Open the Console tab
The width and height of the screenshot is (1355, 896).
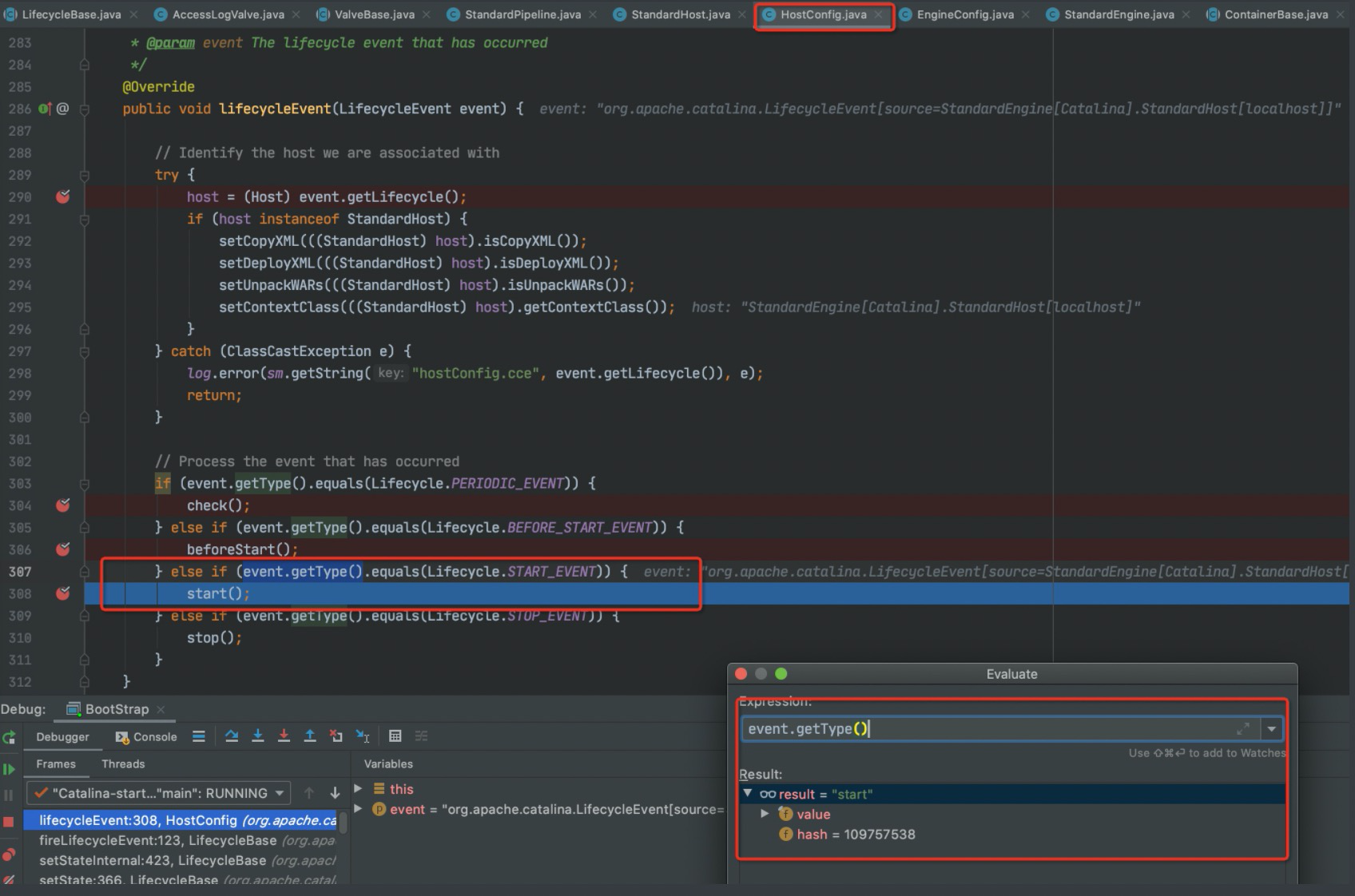coord(146,736)
